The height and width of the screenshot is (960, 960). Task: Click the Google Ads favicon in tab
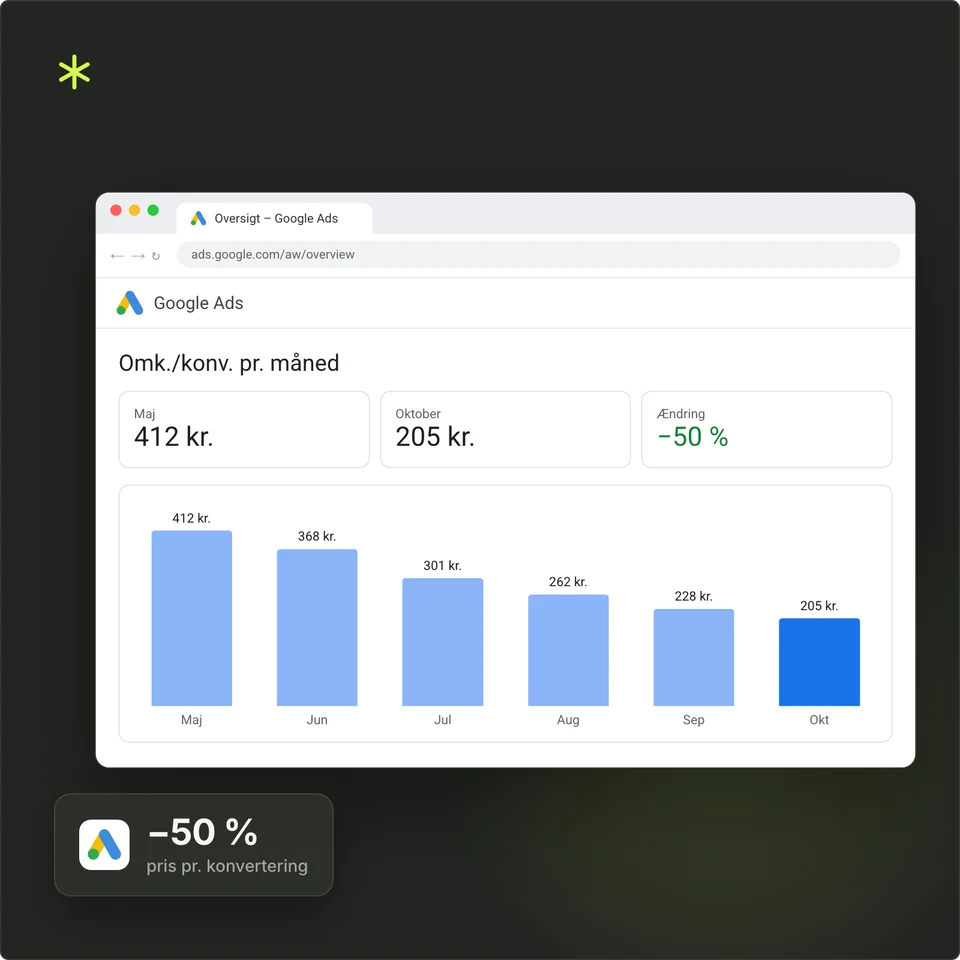[198, 219]
